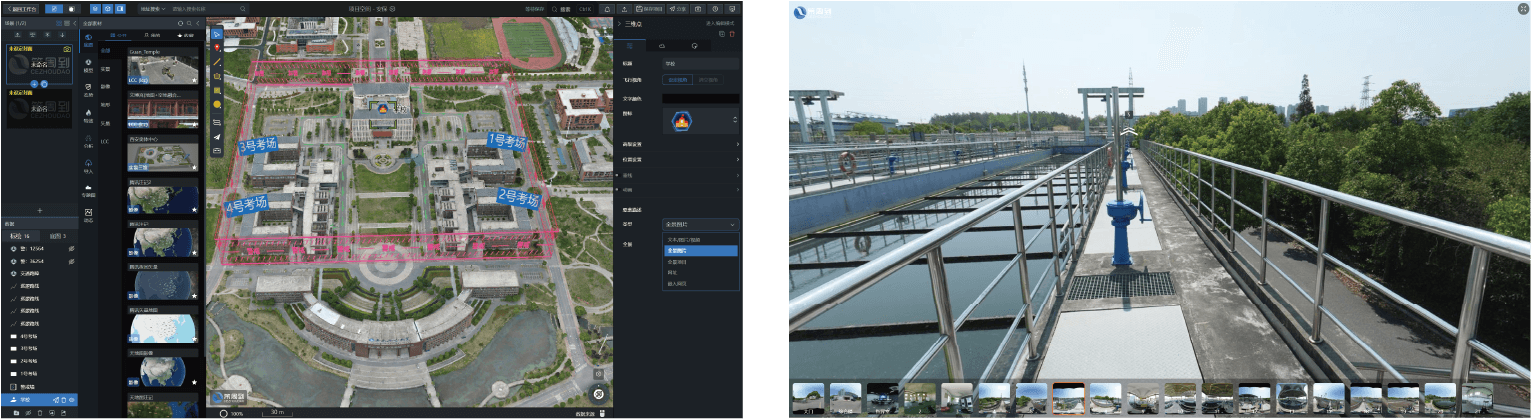Click the title input field containing 学校
Image resolution: width=1531 pixels, height=419 pixels.
(701, 63)
